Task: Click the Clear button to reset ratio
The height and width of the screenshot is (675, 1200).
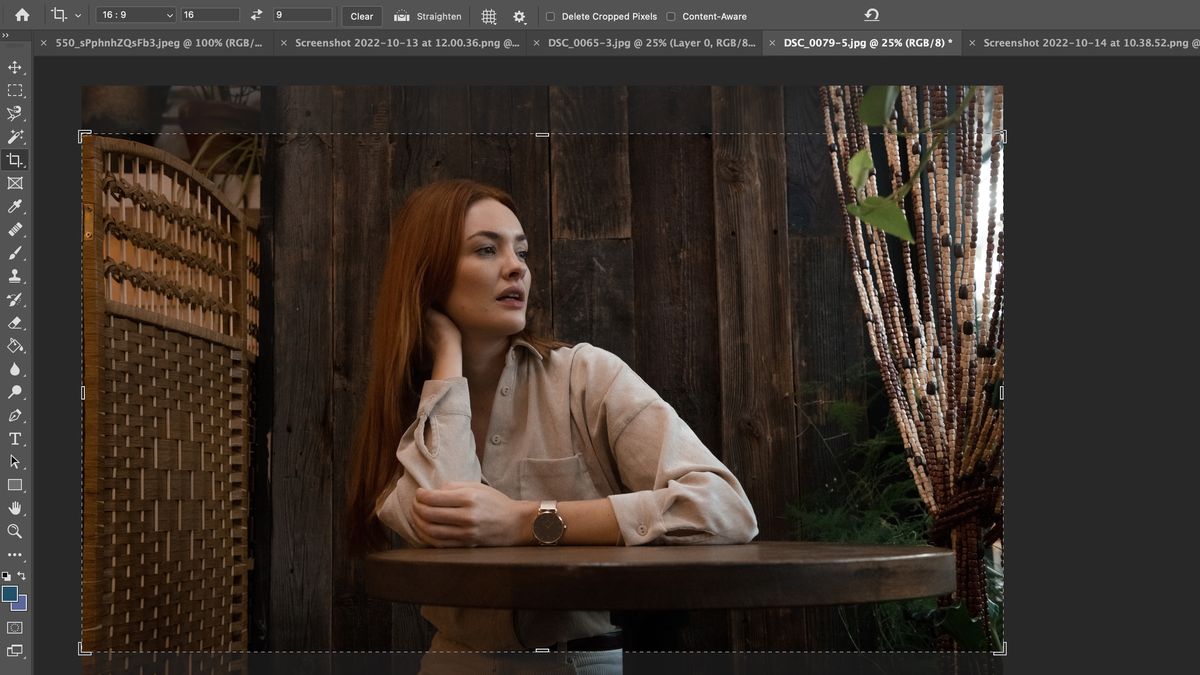Action: [x=361, y=16]
